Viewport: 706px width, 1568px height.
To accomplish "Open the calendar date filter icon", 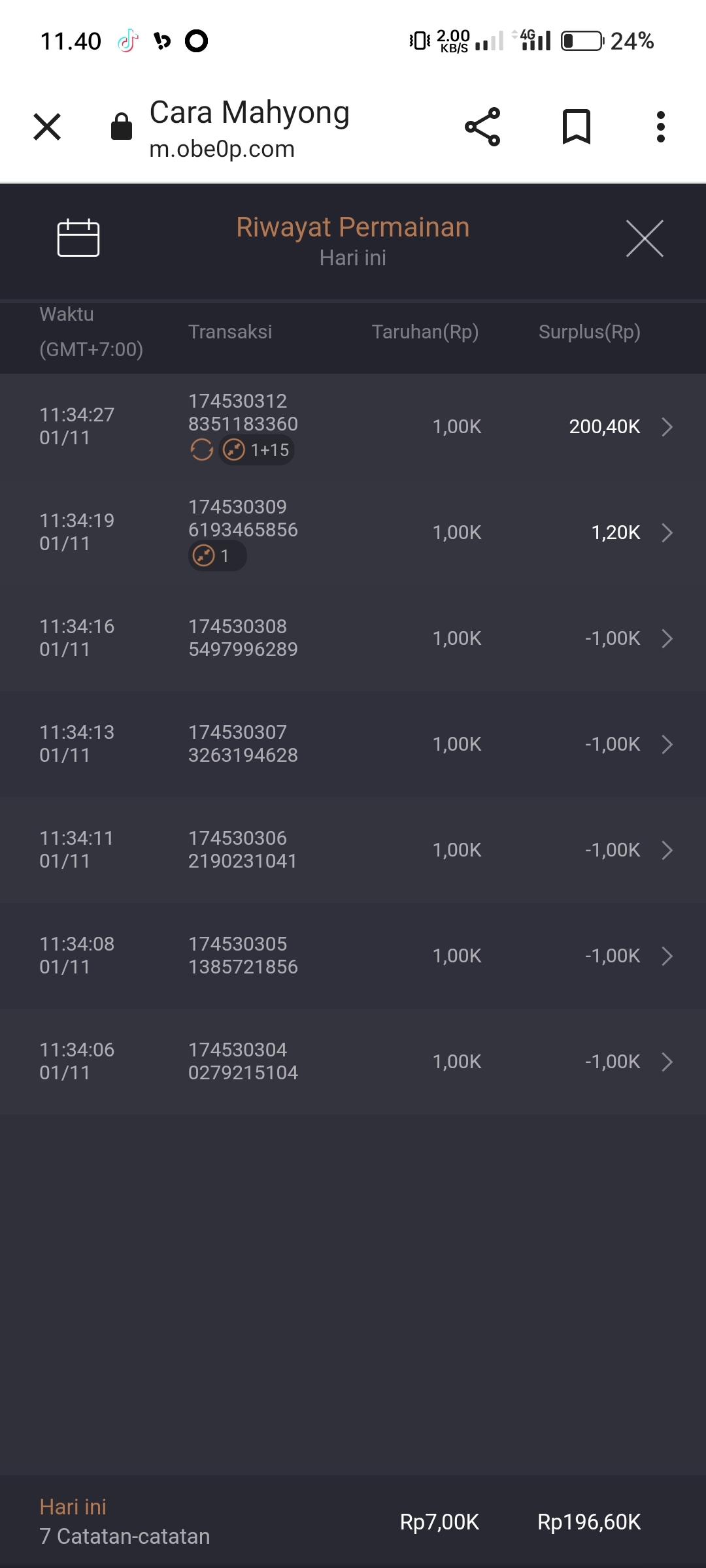I will [x=78, y=238].
